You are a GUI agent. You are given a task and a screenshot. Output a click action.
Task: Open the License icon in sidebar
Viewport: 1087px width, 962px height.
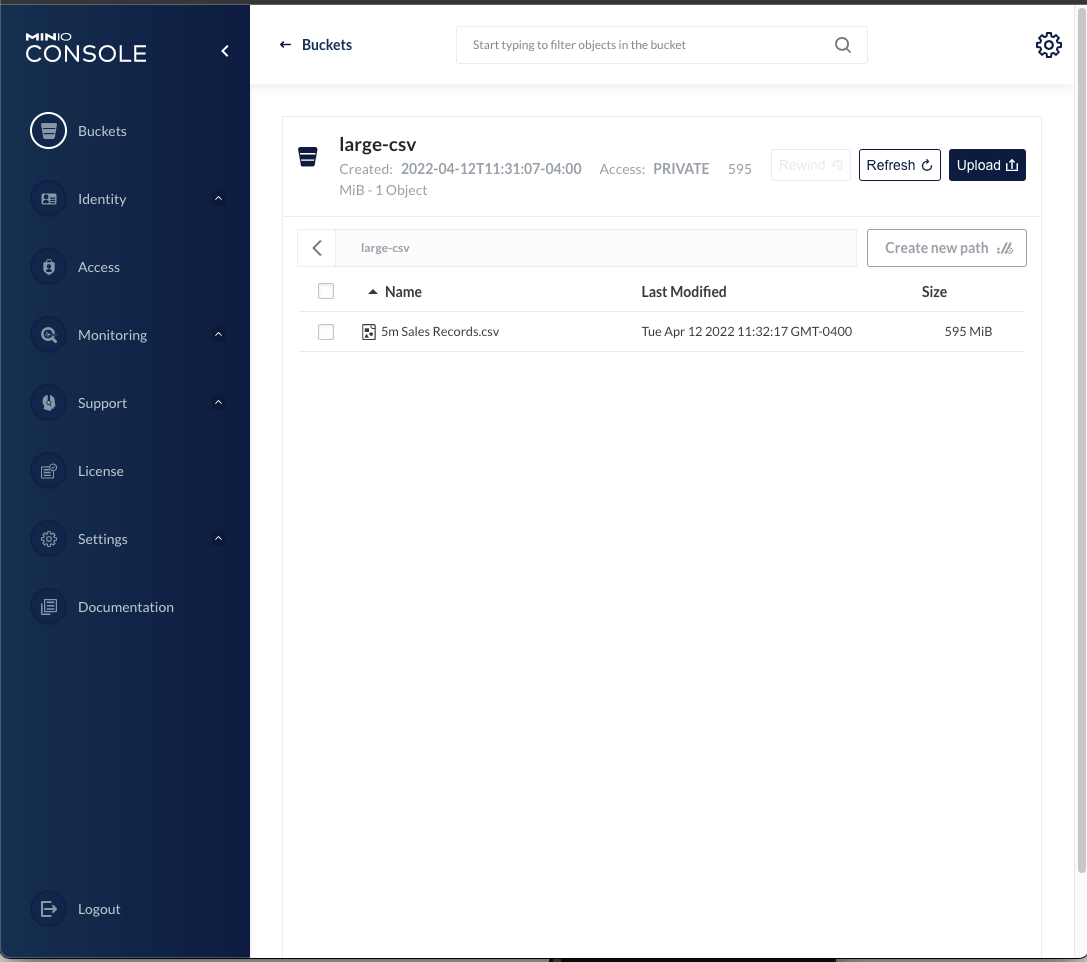pos(48,471)
